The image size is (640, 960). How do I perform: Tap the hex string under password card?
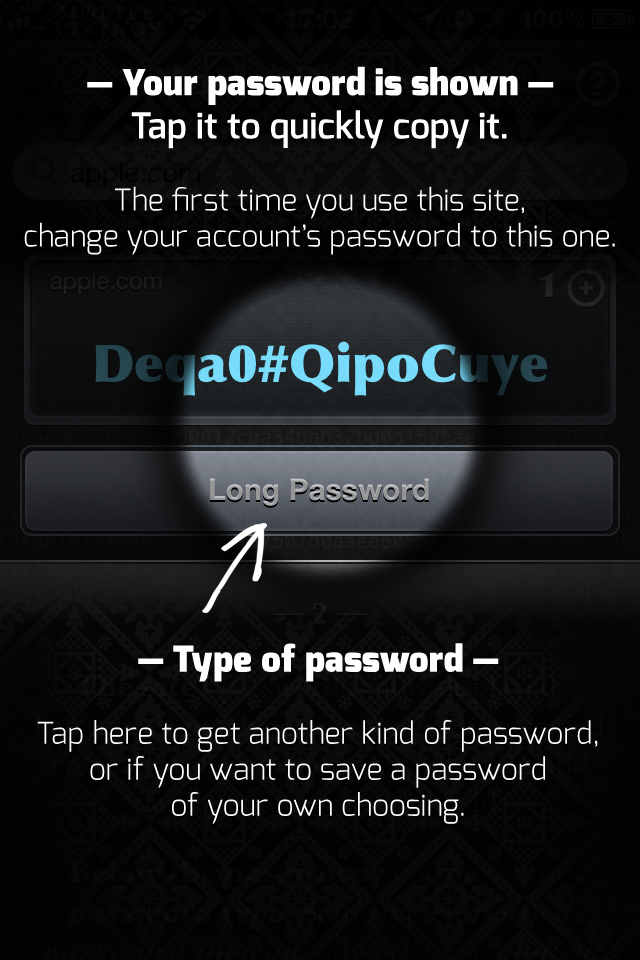click(x=319, y=437)
